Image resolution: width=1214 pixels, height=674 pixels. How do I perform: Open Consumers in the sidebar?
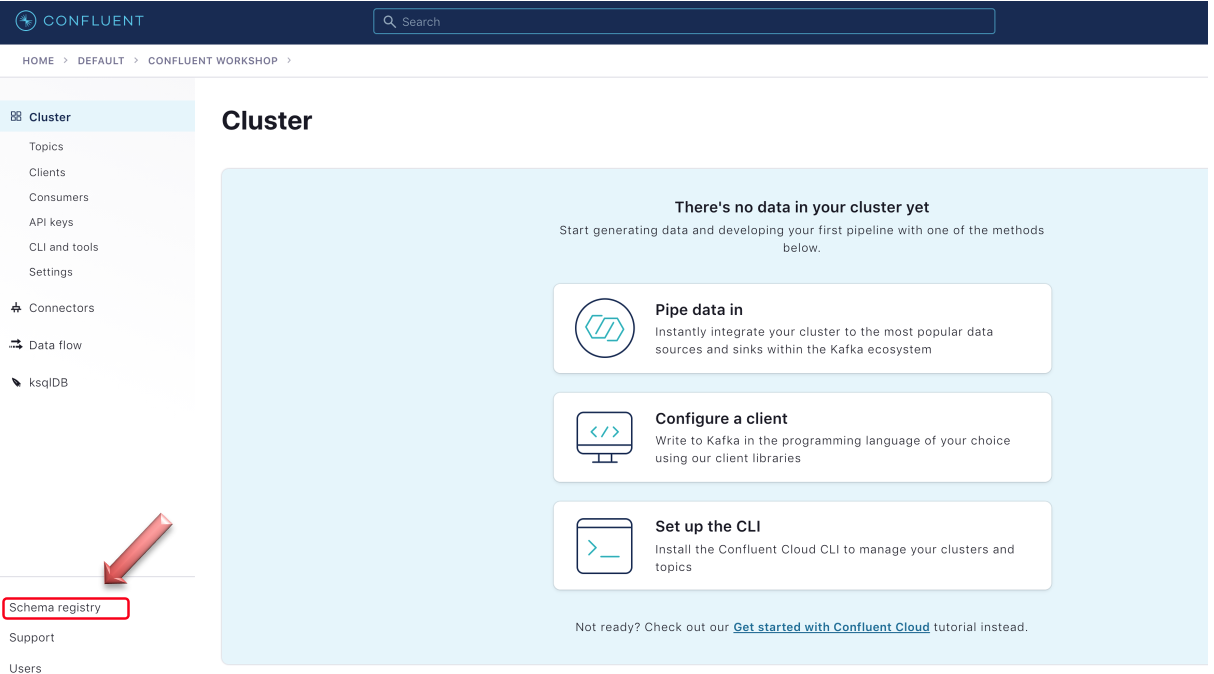pos(59,197)
